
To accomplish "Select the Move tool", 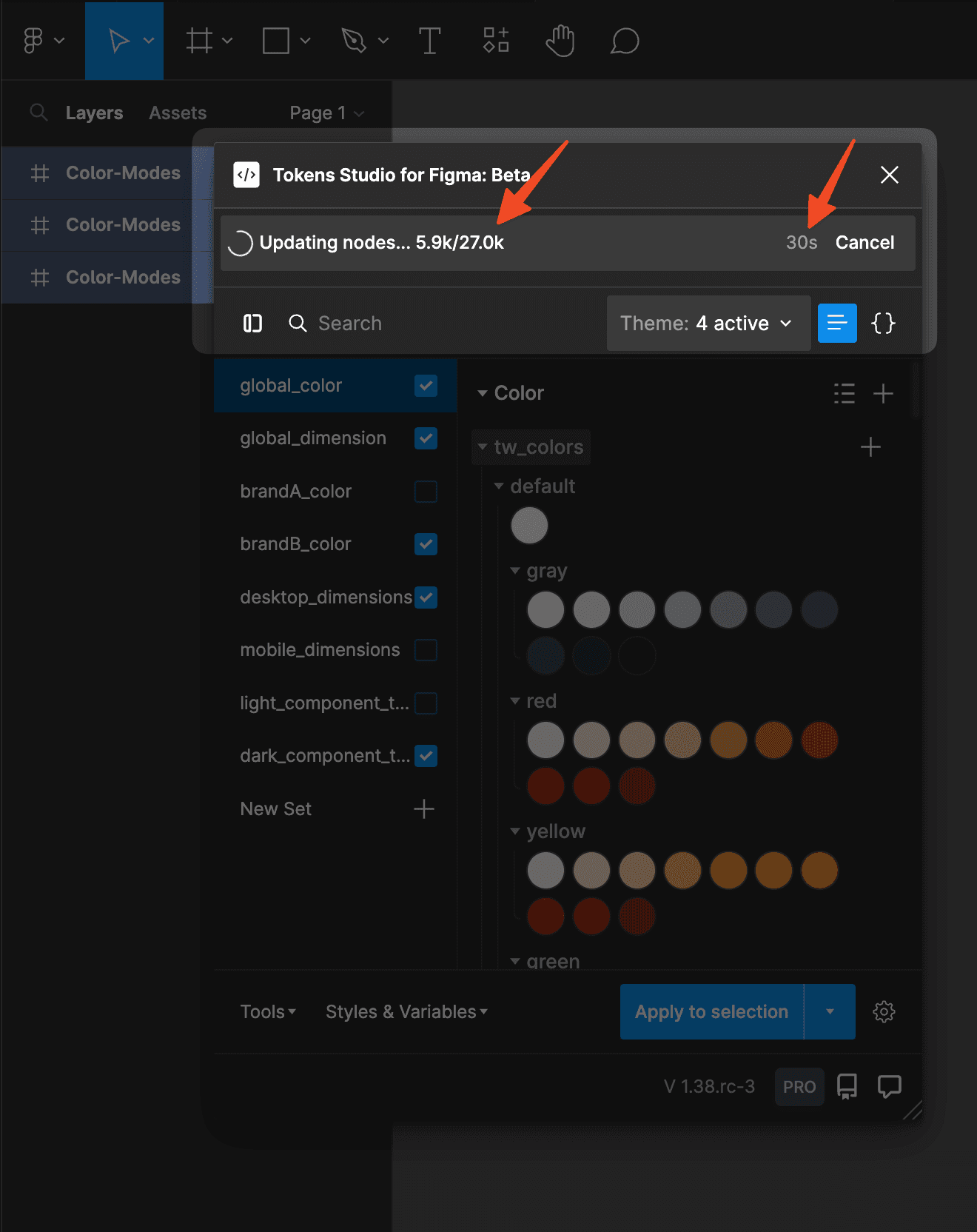I will 118,41.
